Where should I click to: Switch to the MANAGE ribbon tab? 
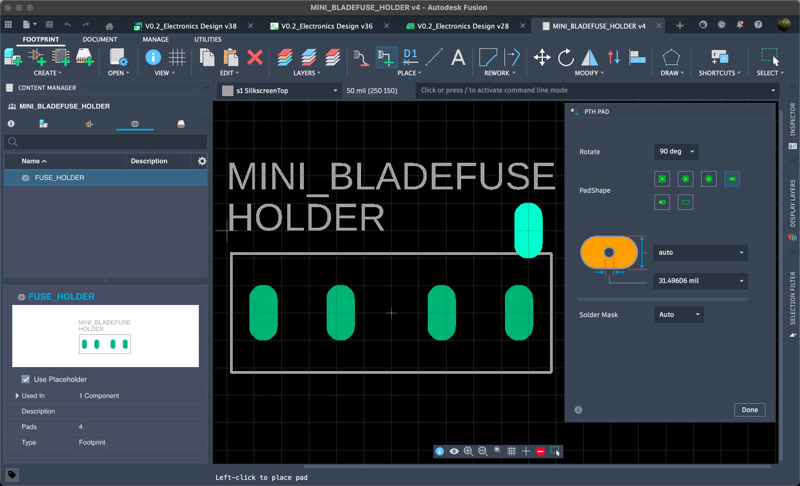tap(156, 39)
